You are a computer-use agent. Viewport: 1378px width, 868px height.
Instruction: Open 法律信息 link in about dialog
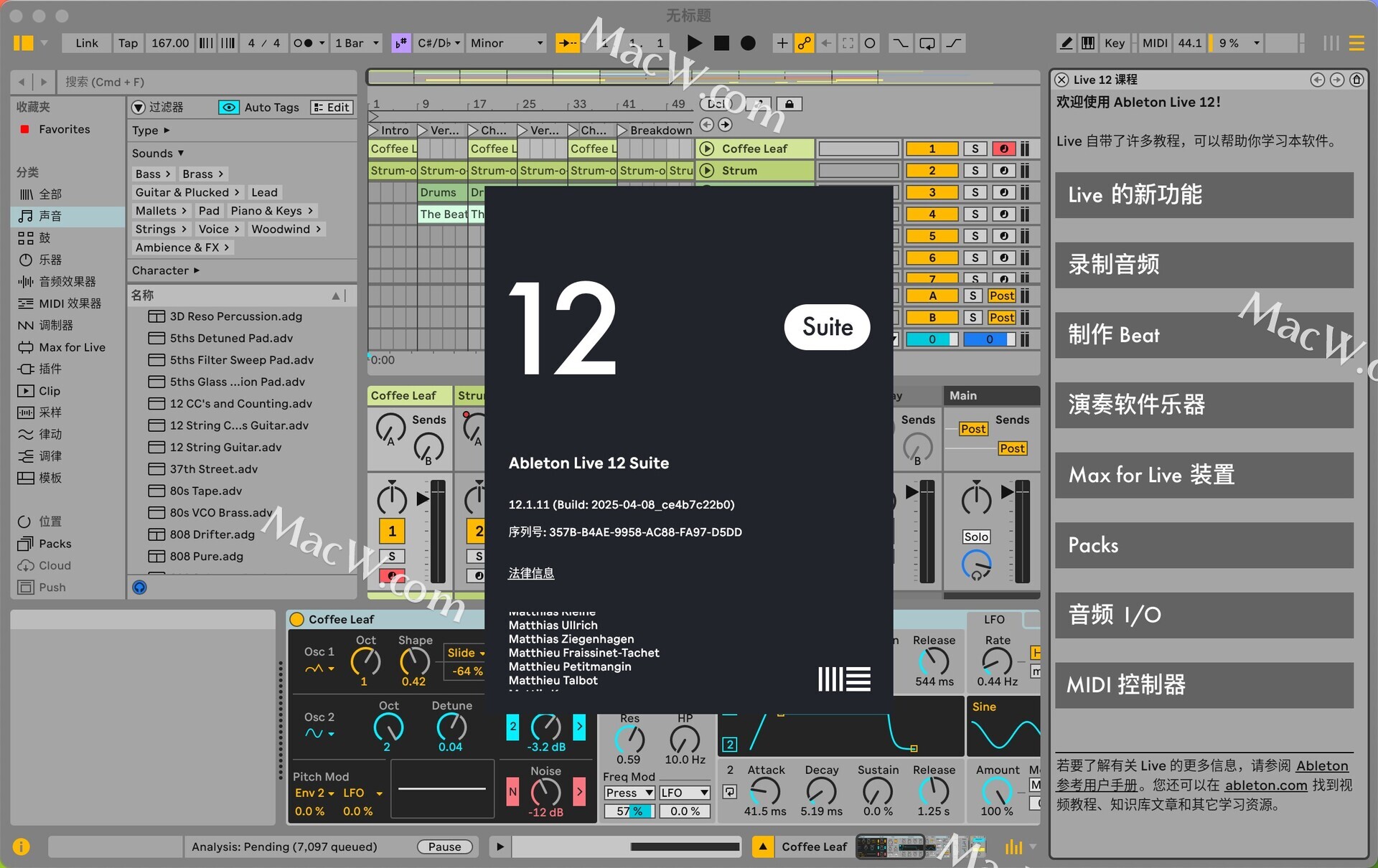(x=531, y=573)
